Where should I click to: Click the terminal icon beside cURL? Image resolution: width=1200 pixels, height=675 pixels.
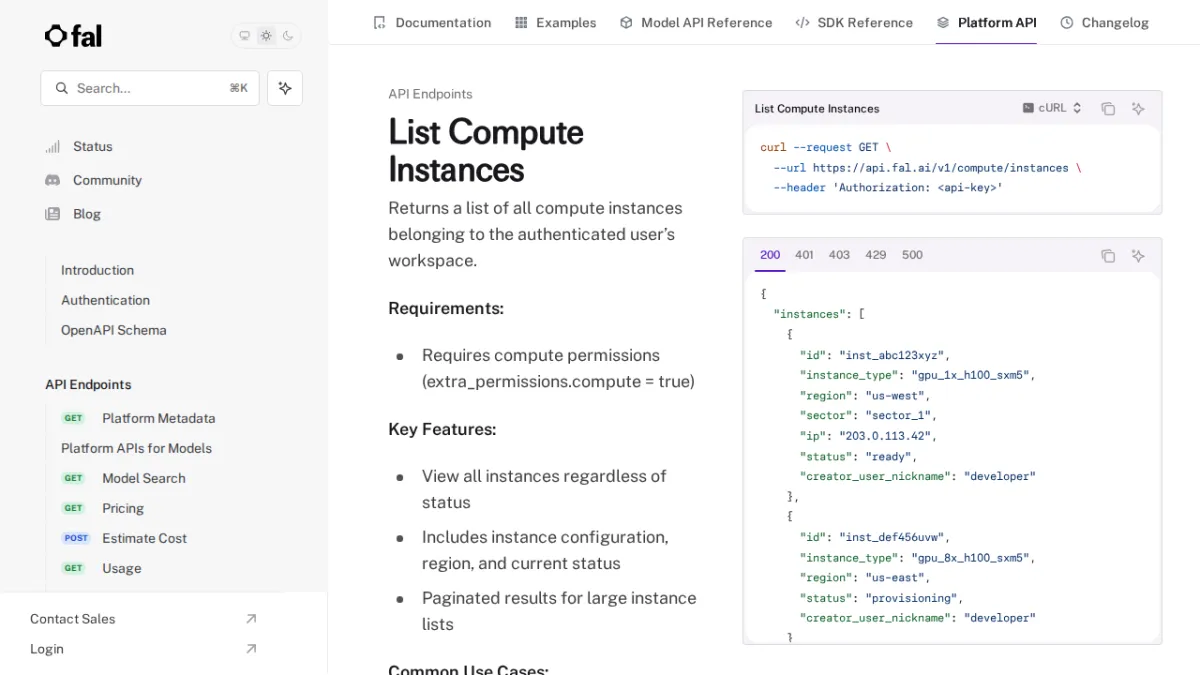1028,108
